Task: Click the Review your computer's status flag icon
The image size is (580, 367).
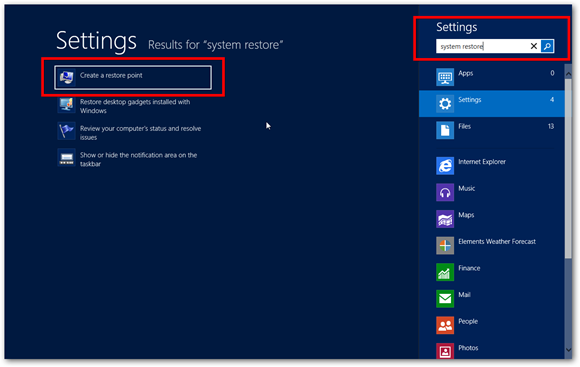Action: pos(67,131)
